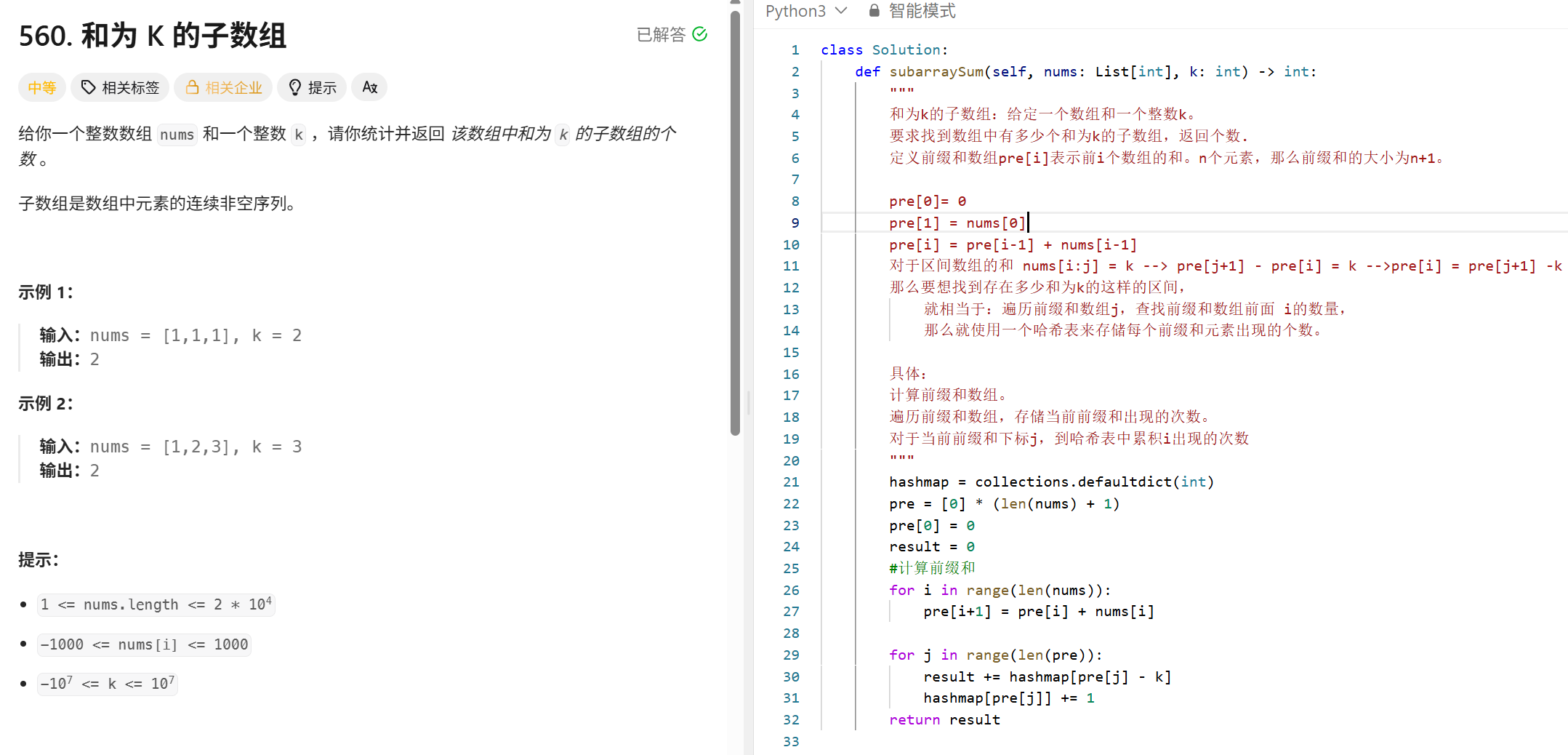Click line 2 'def subarraySum' definition
Screen dimensions: 1568x755
click(1085, 71)
